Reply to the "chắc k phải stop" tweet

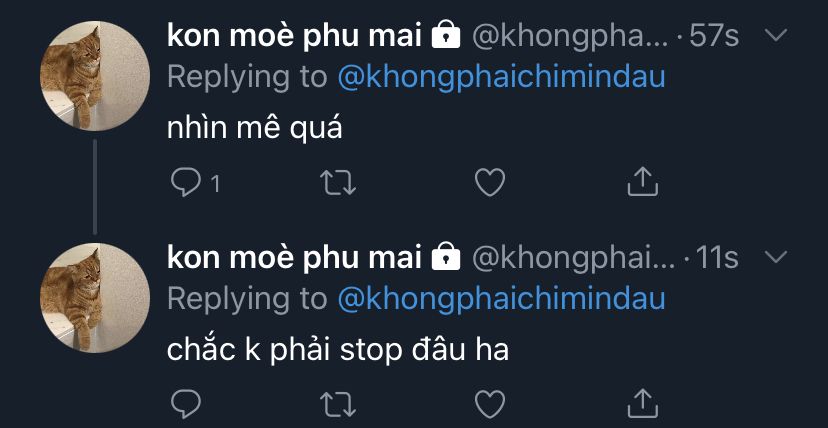[x=186, y=404]
